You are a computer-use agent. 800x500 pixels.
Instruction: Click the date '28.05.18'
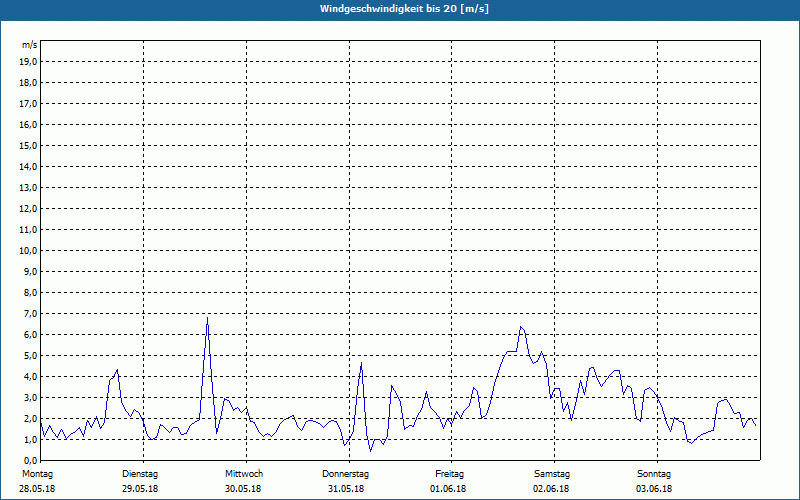[x=37, y=489]
